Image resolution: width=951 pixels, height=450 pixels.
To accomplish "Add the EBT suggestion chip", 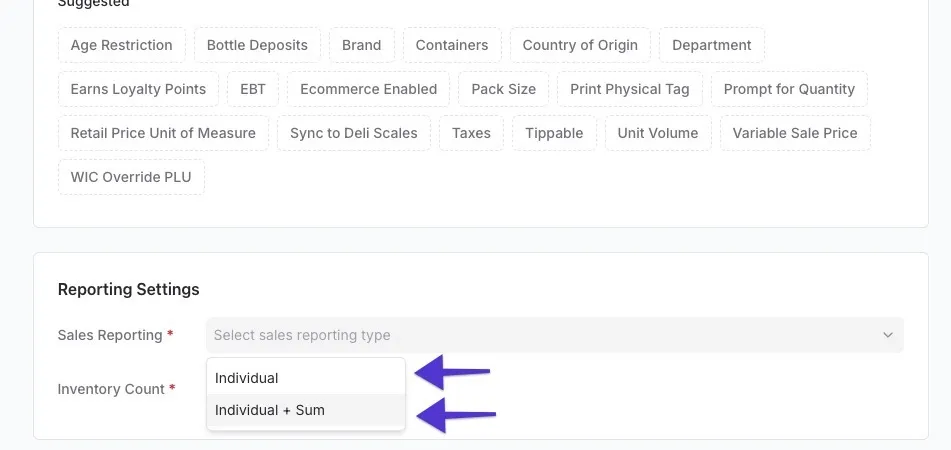I will tap(253, 89).
